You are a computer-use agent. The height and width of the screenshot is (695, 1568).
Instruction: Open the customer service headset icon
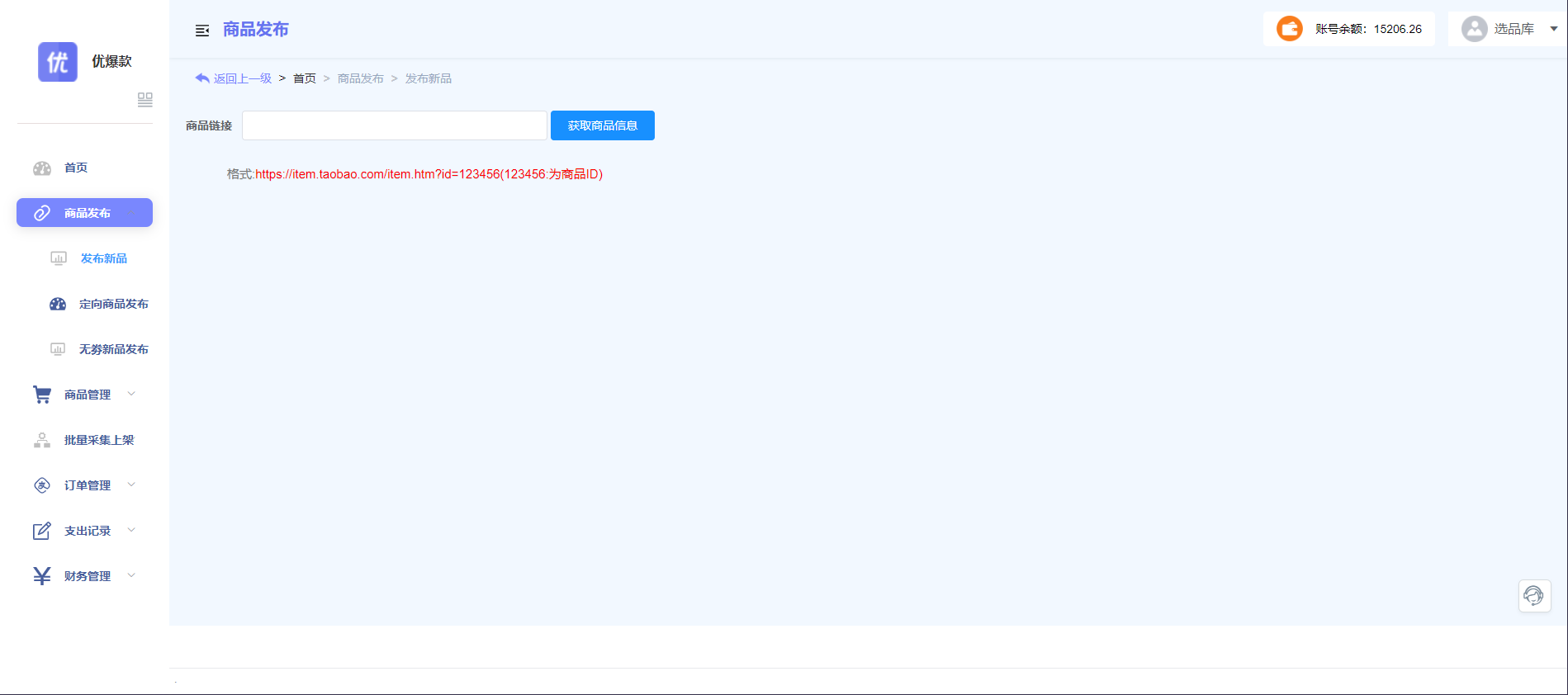coord(1534,595)
